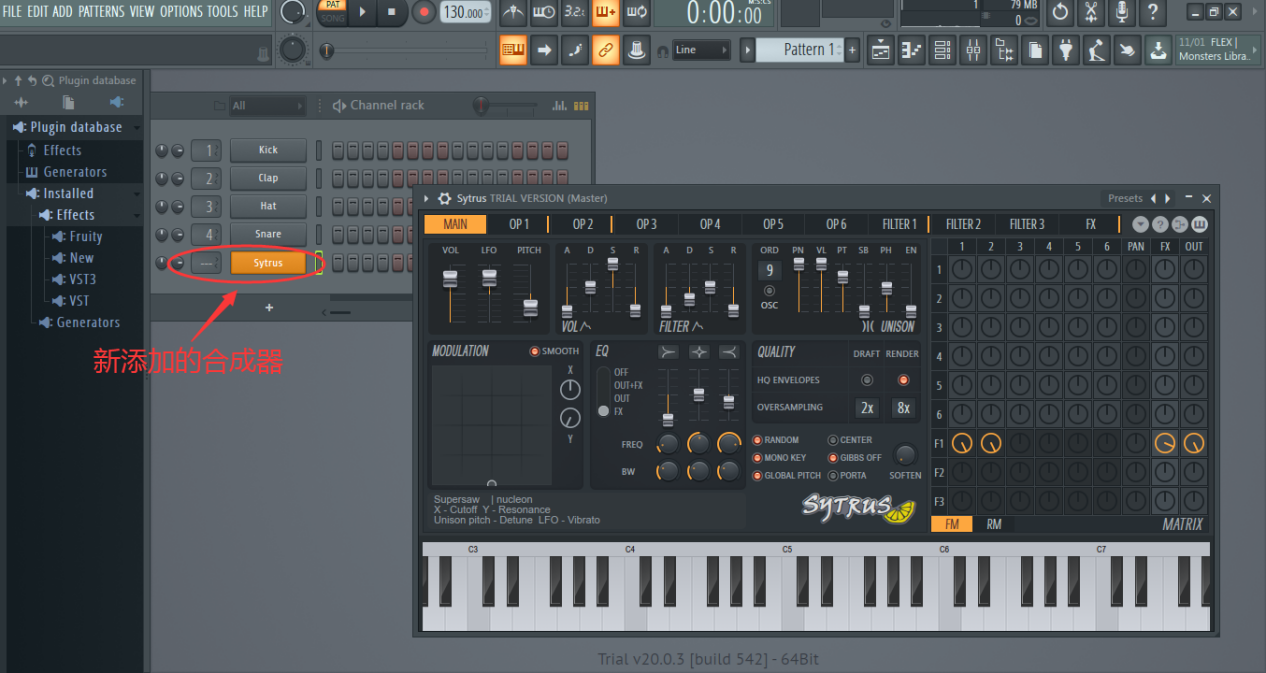Switch to the OP 1 tab
This screenshot has height=673, width=1266.
tap(519, 224)
